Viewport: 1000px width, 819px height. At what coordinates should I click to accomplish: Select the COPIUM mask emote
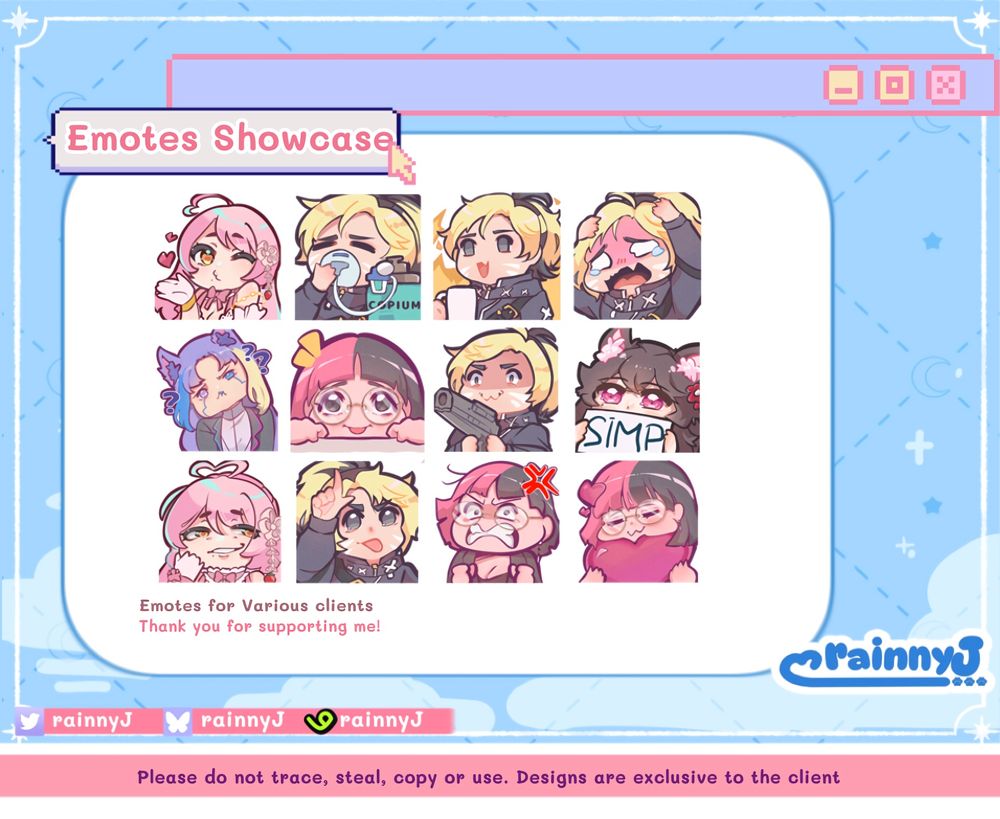coord(358,257)
